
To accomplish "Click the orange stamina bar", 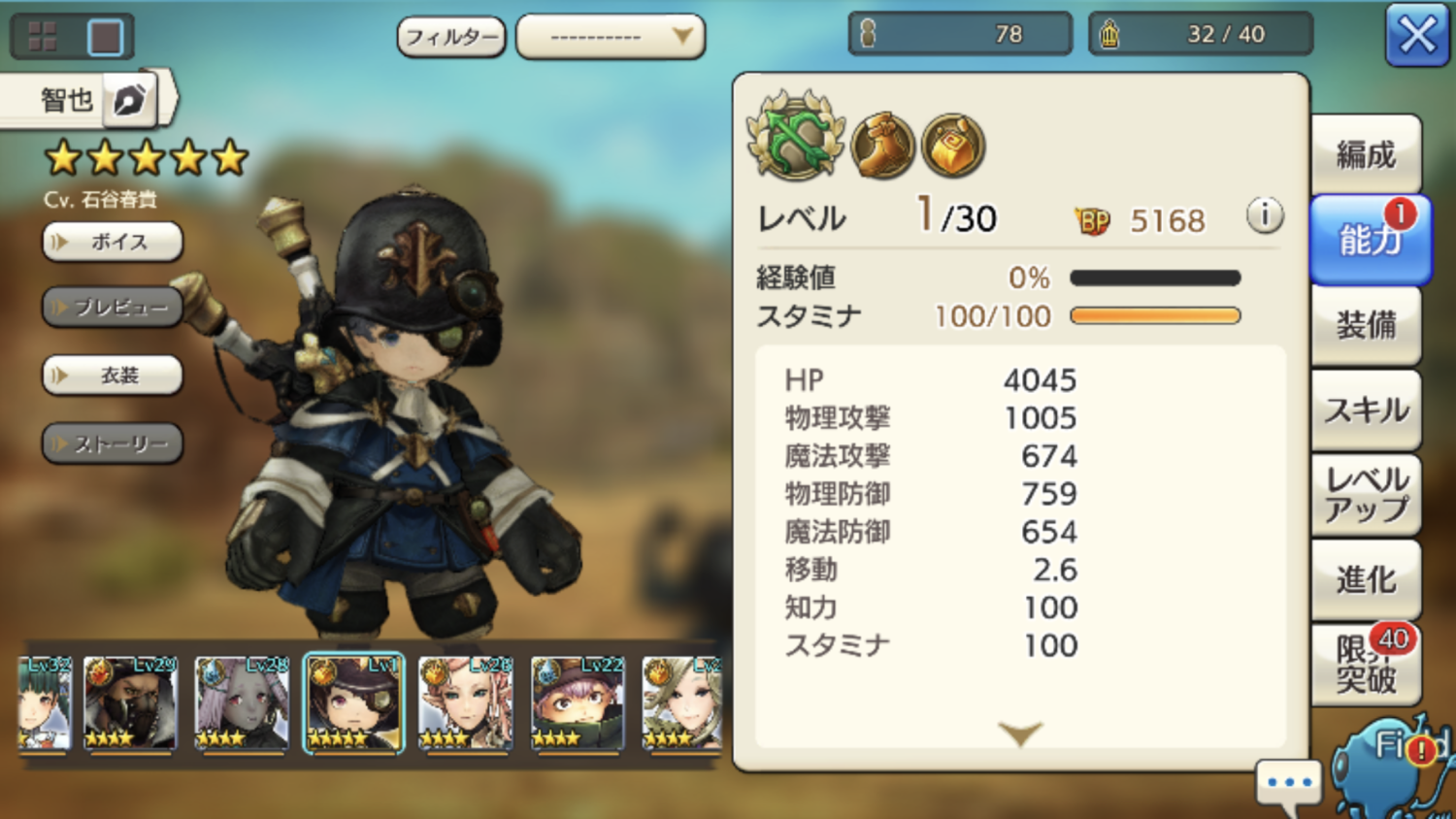I will [x=1155, y=315].
